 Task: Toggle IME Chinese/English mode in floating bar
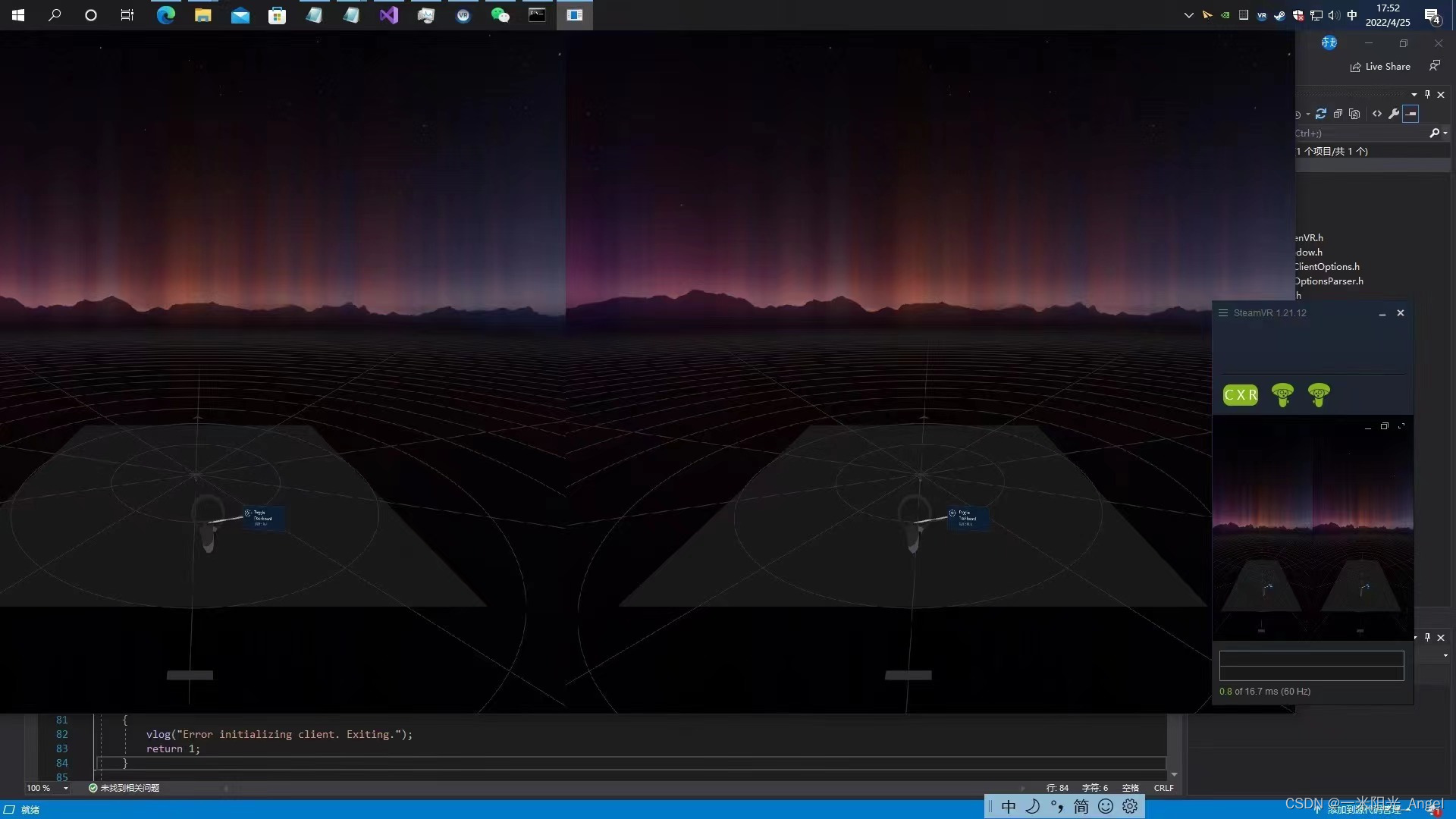click(x=1009, y=807)
